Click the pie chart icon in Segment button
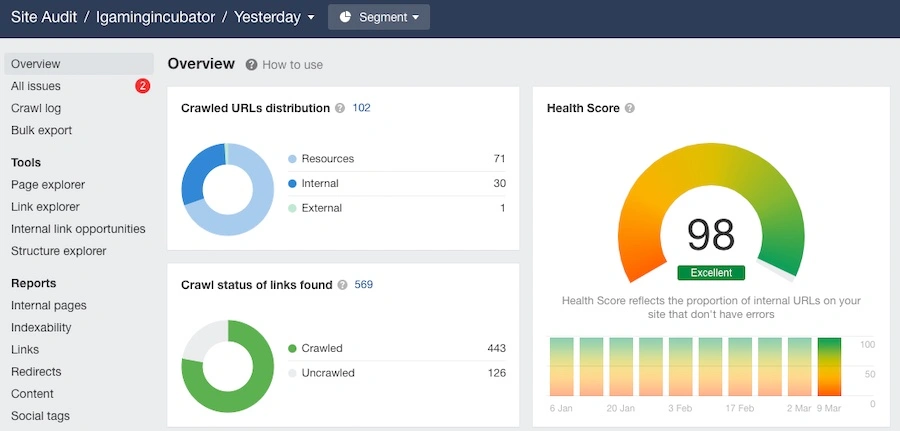Viewport: 900px width, 431px height. 346,17
